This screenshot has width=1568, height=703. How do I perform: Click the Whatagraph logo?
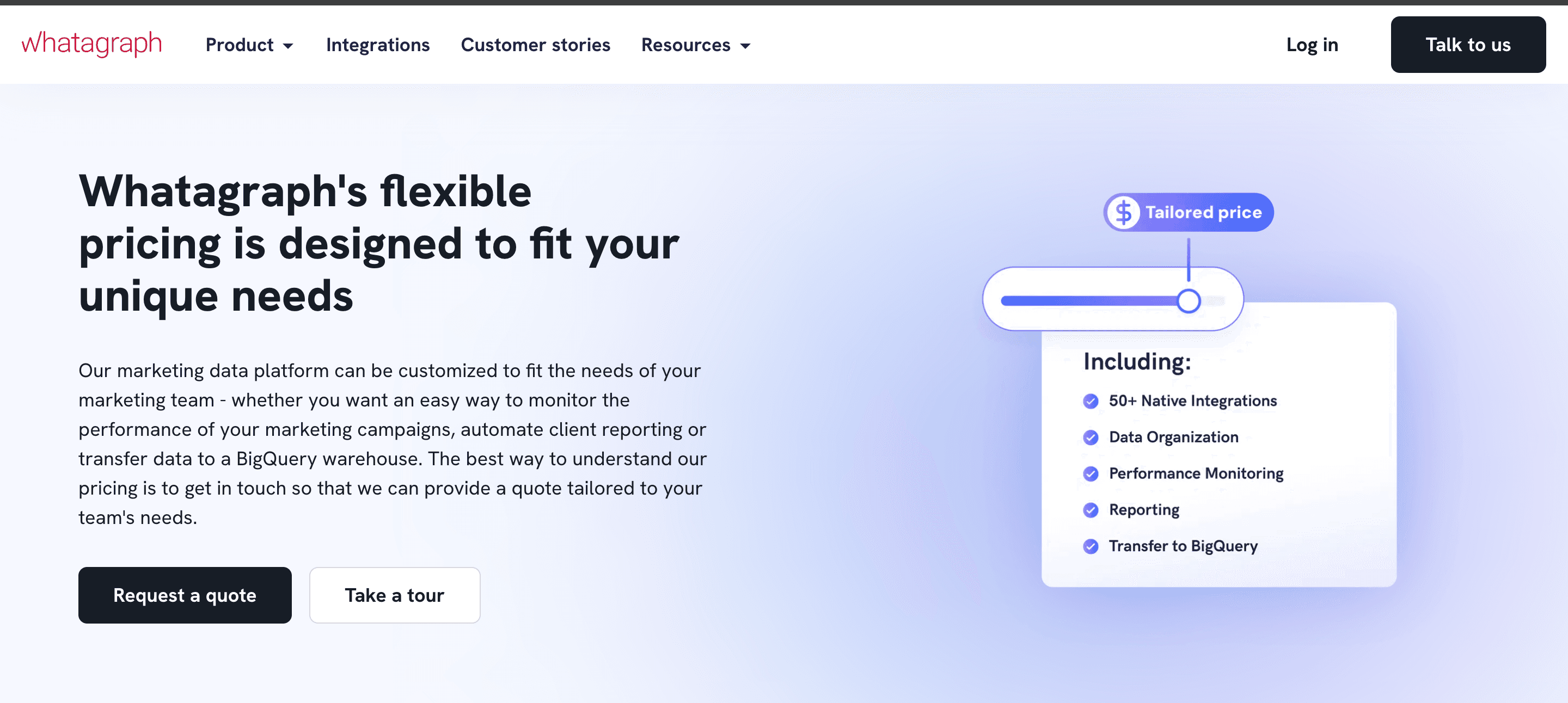(92, 44)
